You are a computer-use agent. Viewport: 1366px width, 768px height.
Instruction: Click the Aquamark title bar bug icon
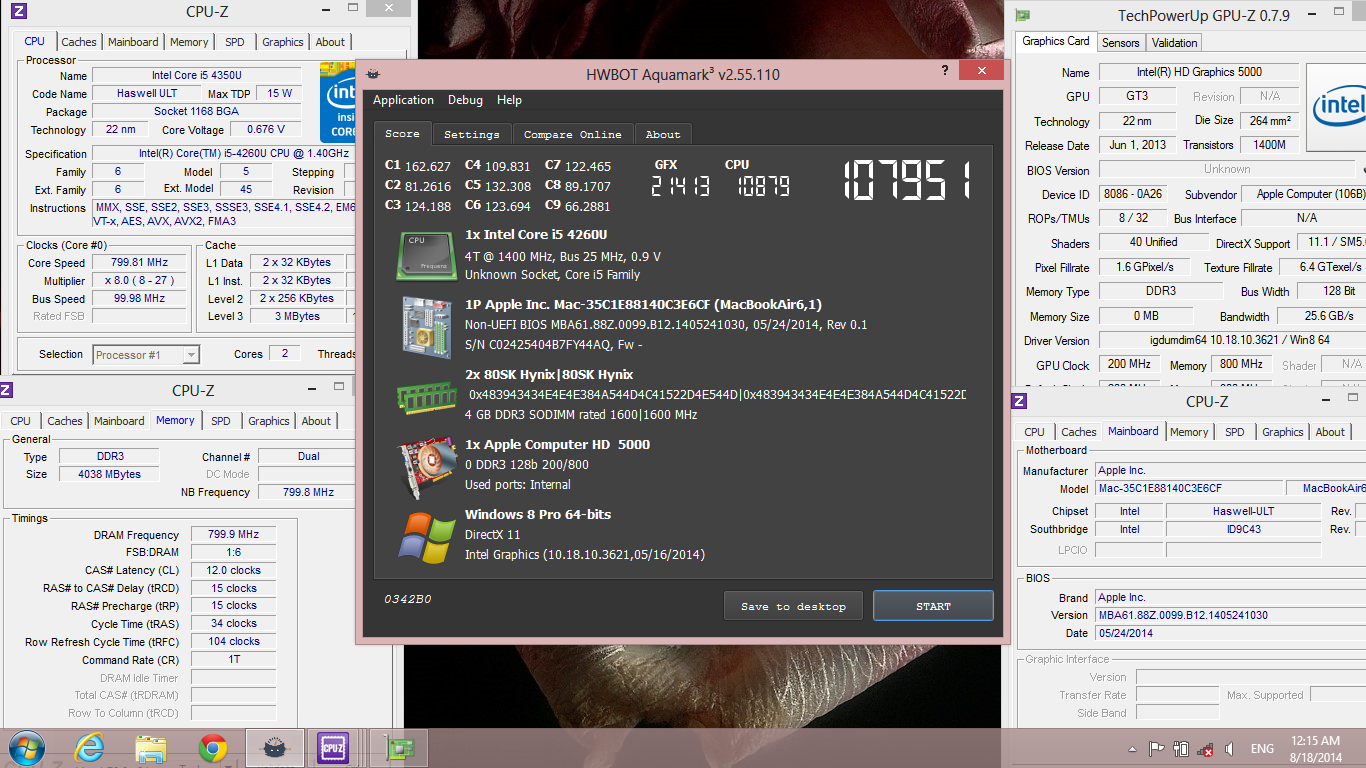click(373, 74)
